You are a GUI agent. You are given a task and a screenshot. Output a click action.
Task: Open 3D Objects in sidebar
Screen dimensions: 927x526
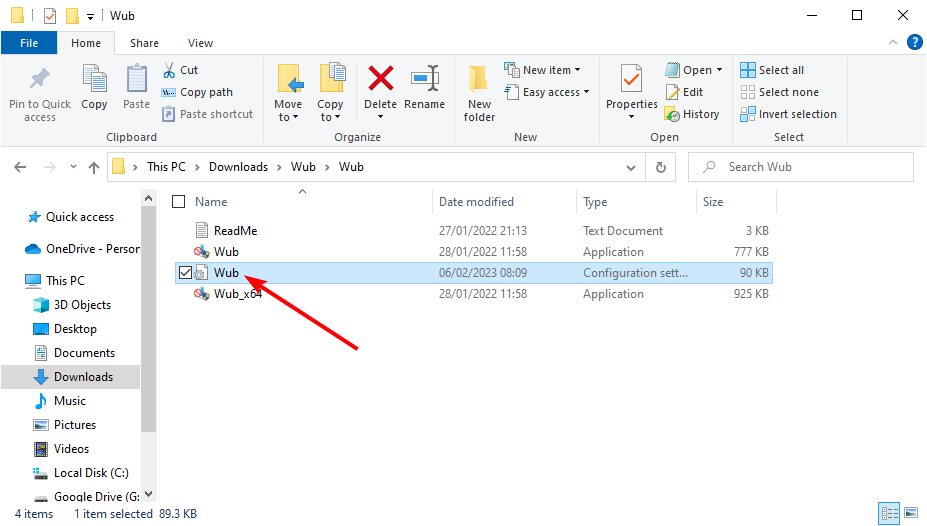pos(72,305)
